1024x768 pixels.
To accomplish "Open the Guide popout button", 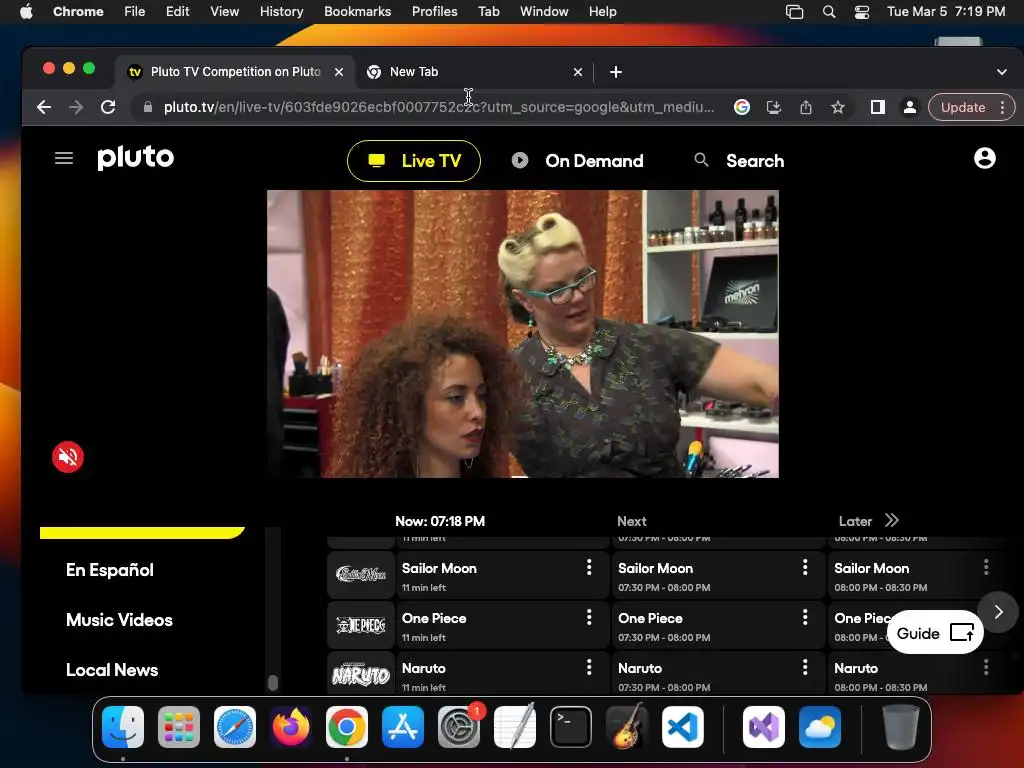I will pyautogui.click(x=935, y=633).
